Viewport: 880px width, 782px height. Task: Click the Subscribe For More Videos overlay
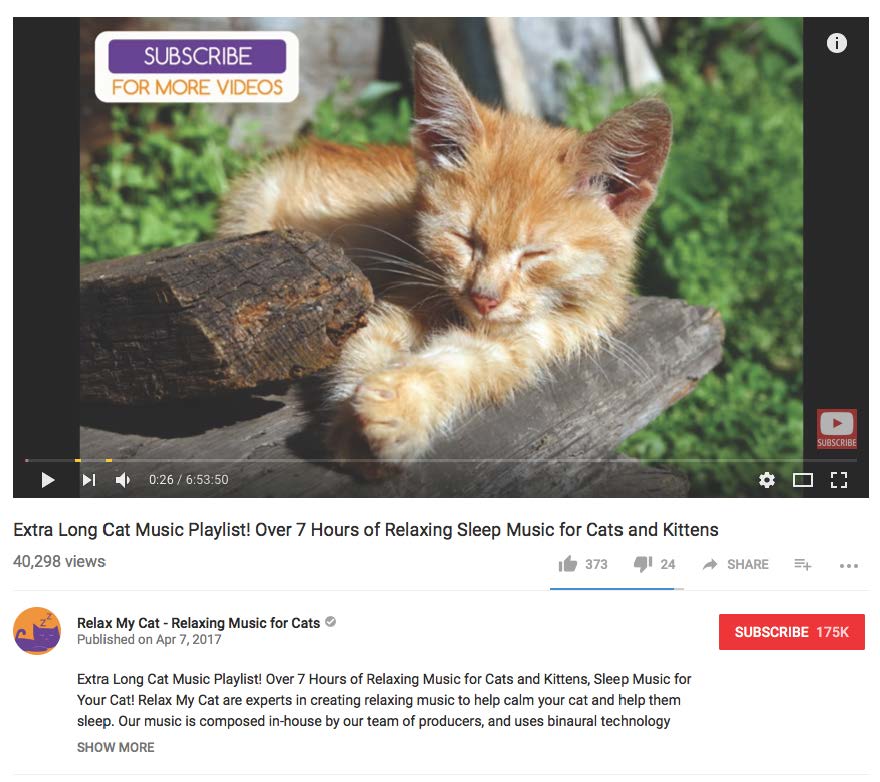point(197,67)
